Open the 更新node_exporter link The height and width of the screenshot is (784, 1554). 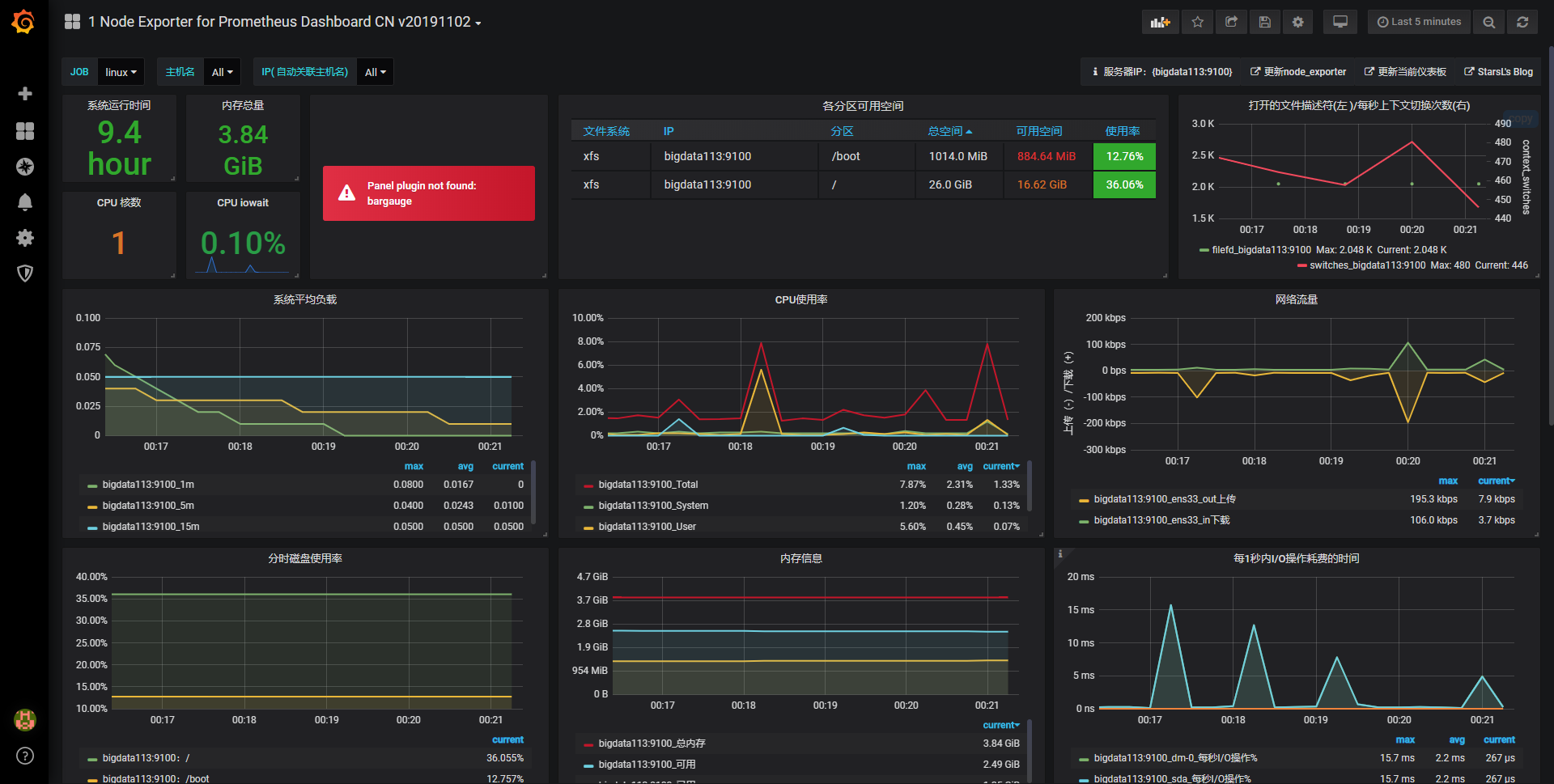[x=1298, y=72]
